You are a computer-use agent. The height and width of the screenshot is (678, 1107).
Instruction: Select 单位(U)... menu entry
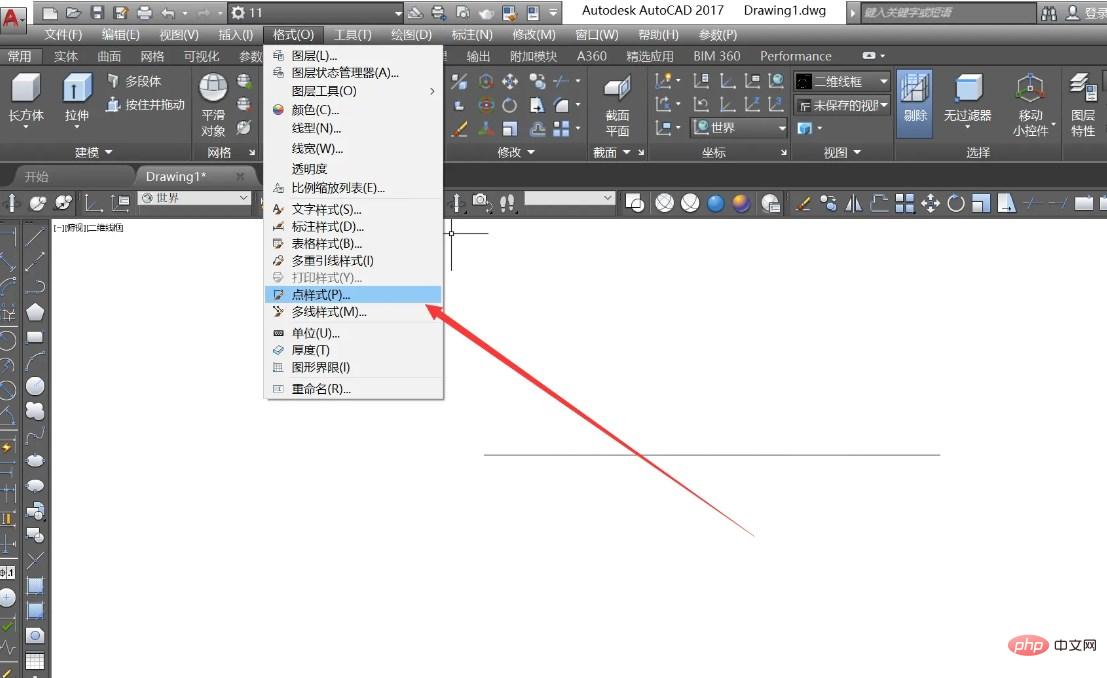[x=353, y=333]
